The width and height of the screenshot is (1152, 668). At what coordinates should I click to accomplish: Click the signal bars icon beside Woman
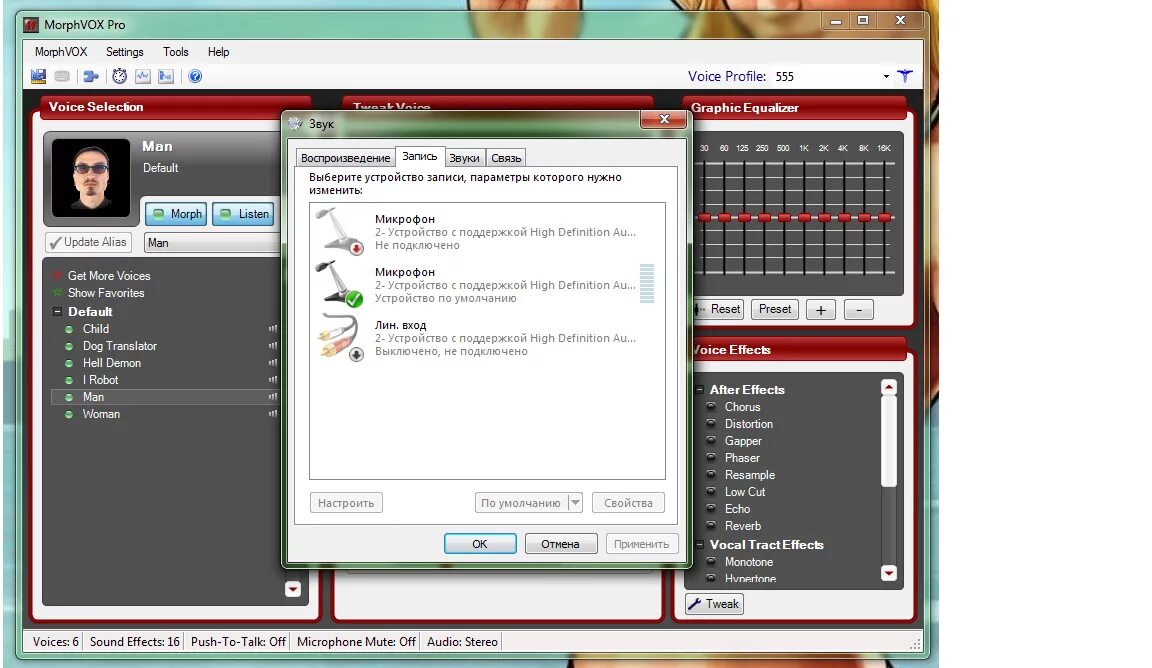click(x=273, y=414)
